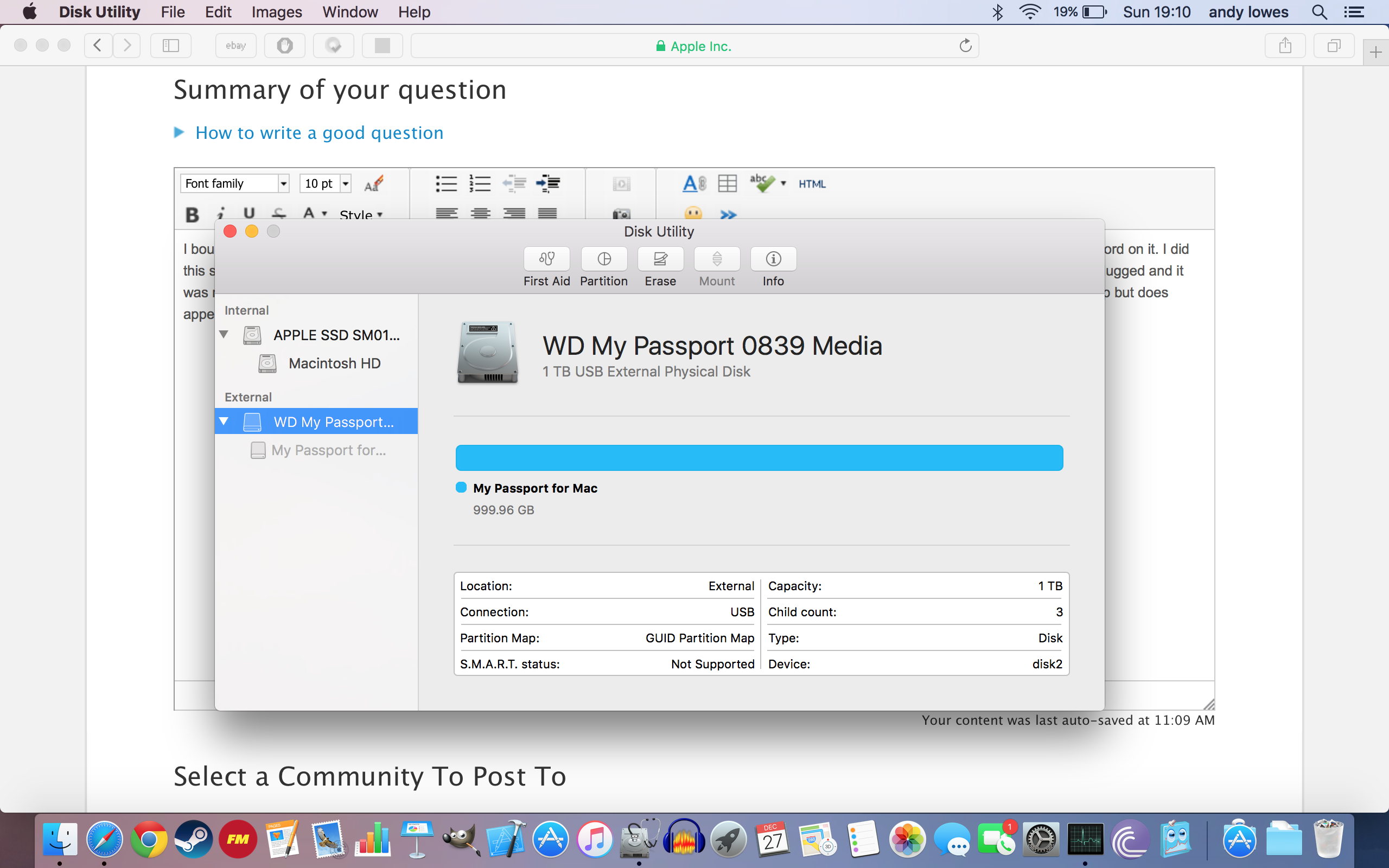Insert a bulleted list
Image resolution: width=1389 pixels, height=868 pixels.
[x=446, y=183]
